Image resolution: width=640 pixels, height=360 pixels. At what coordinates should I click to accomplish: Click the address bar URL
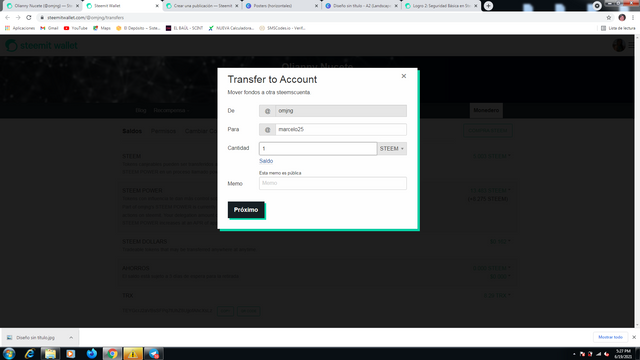click(85, 18)
